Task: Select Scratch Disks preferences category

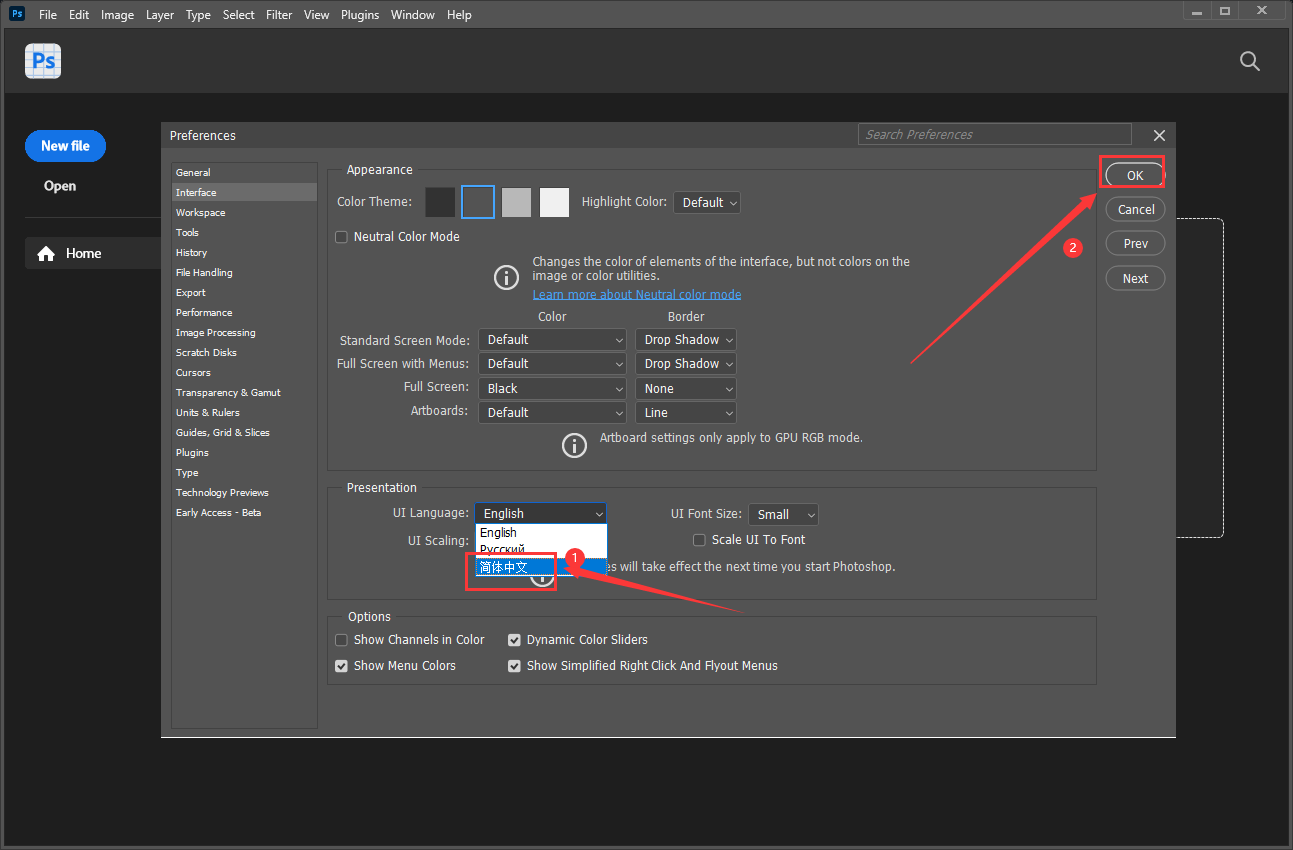Action: [x=244, y=353]
